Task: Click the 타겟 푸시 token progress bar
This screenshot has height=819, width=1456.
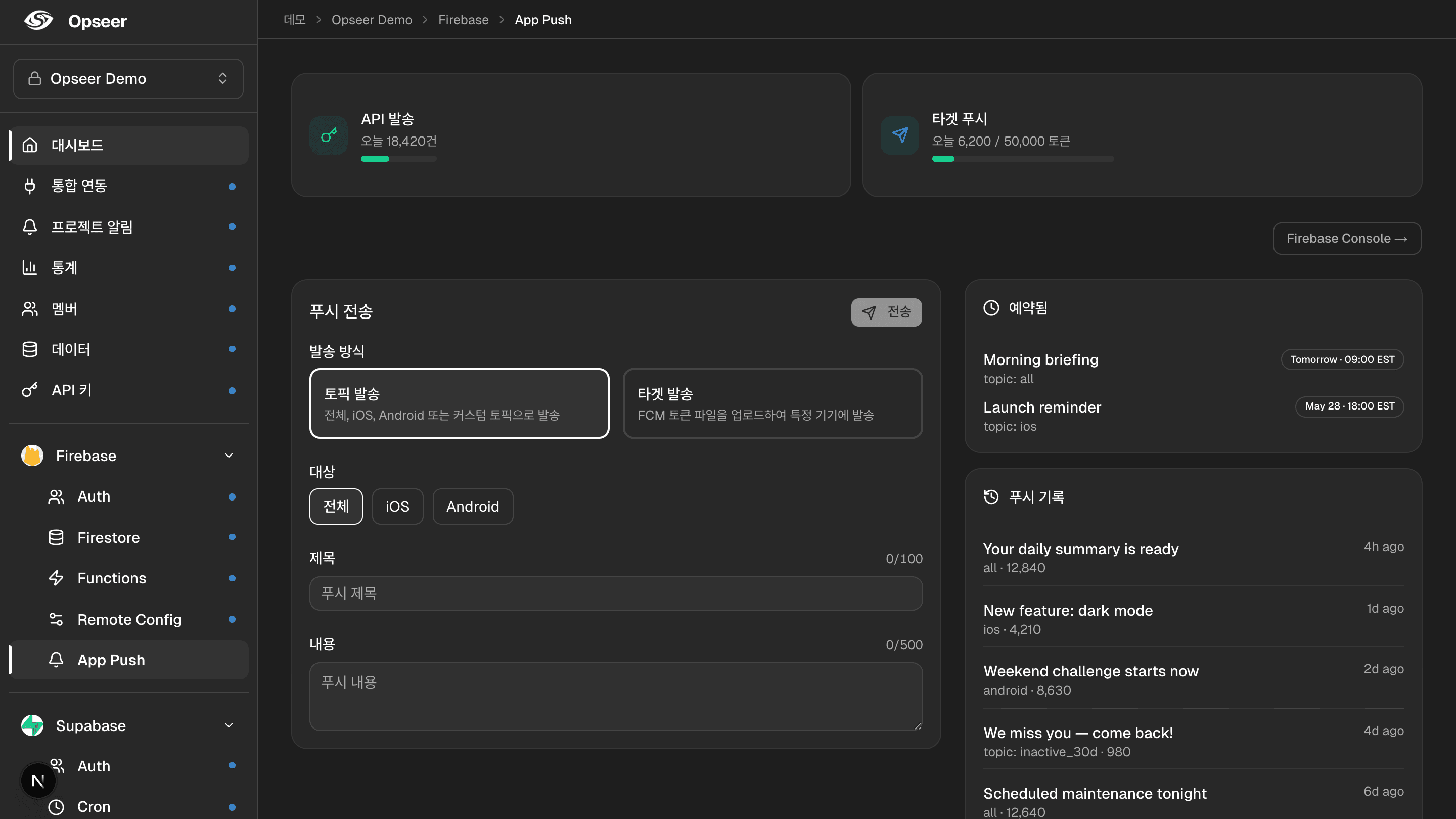Action: click(x=1023, y=159)
